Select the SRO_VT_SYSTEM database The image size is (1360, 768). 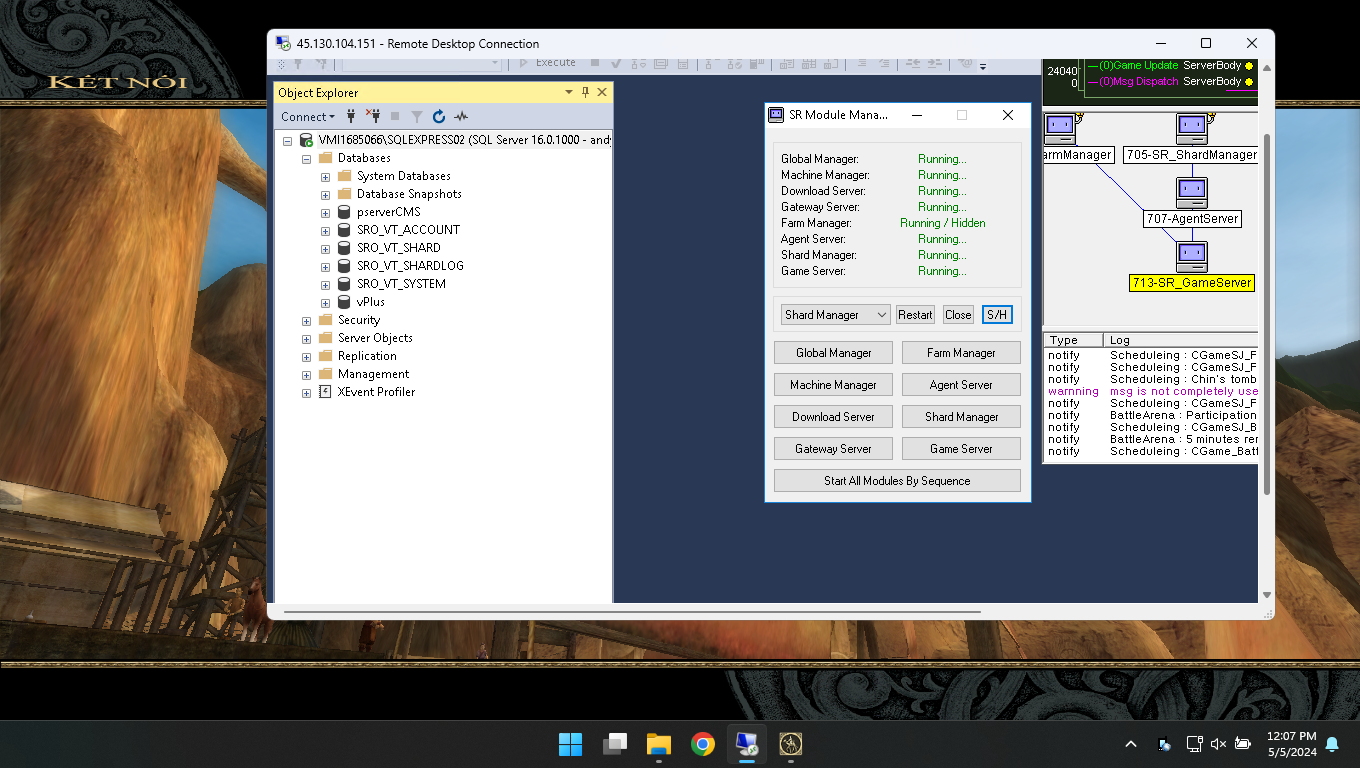click(x=401, y=284)
